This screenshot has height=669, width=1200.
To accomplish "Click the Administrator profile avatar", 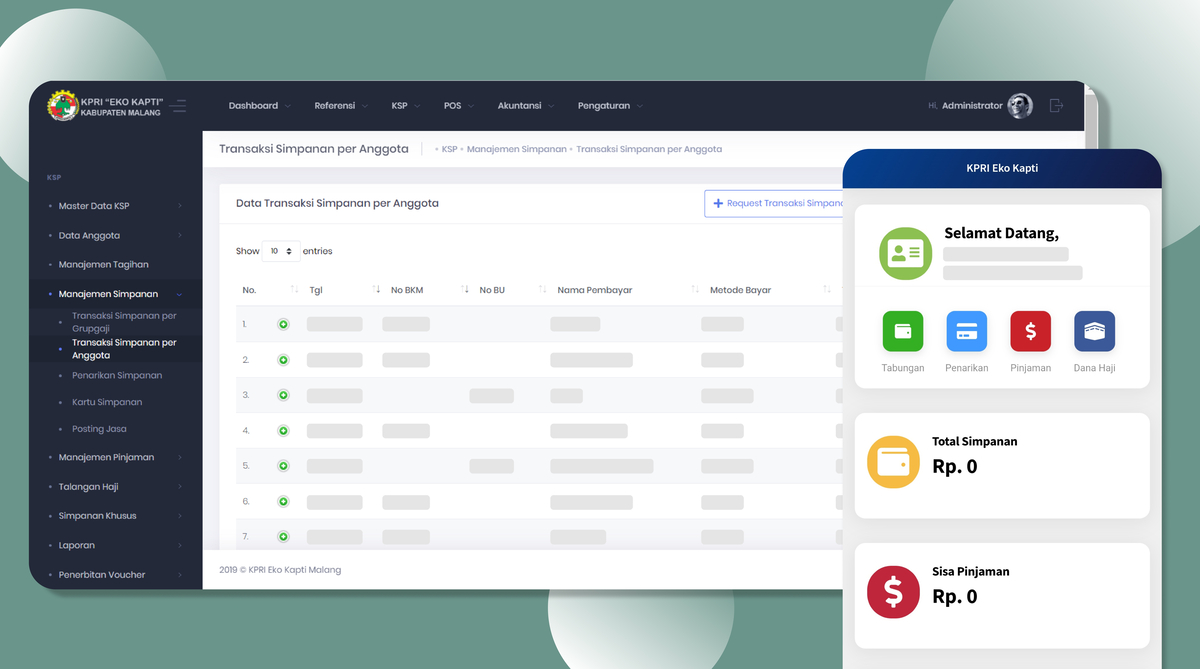I will tap(1020, 106).
